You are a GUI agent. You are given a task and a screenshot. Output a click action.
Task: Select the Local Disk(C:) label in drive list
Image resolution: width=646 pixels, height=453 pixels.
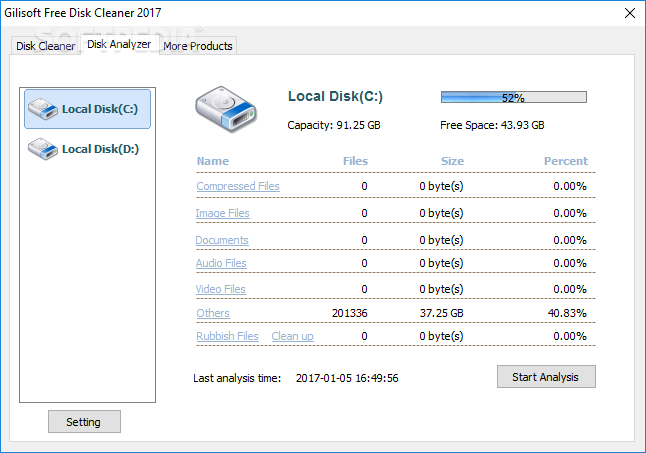(x=100, y=109)
